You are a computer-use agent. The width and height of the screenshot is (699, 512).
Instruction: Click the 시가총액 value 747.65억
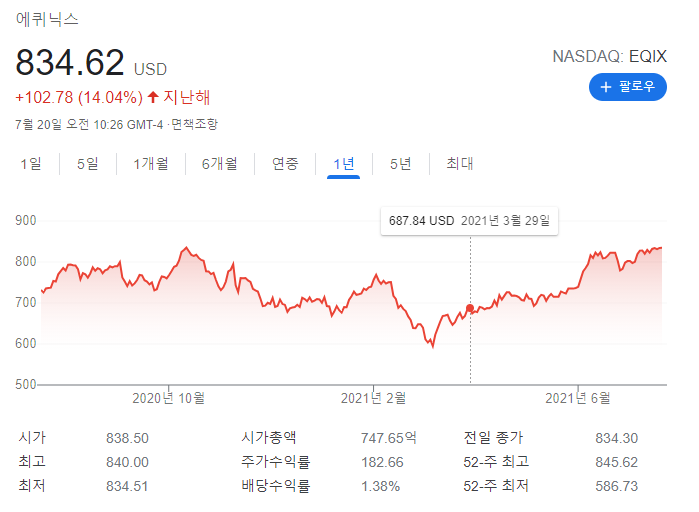tap(389, 438)
